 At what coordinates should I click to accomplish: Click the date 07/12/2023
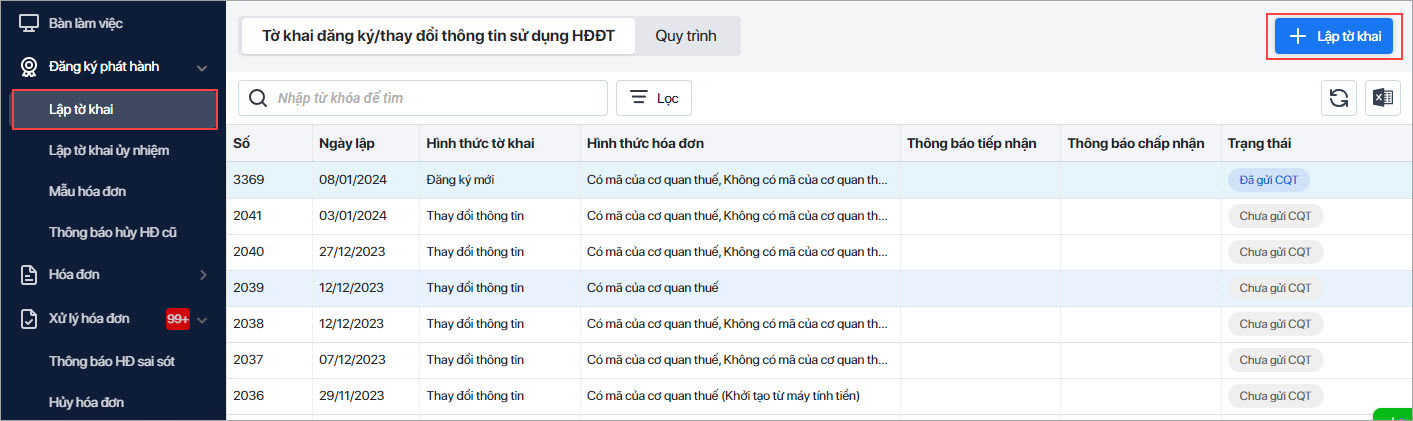pos(351,359)
